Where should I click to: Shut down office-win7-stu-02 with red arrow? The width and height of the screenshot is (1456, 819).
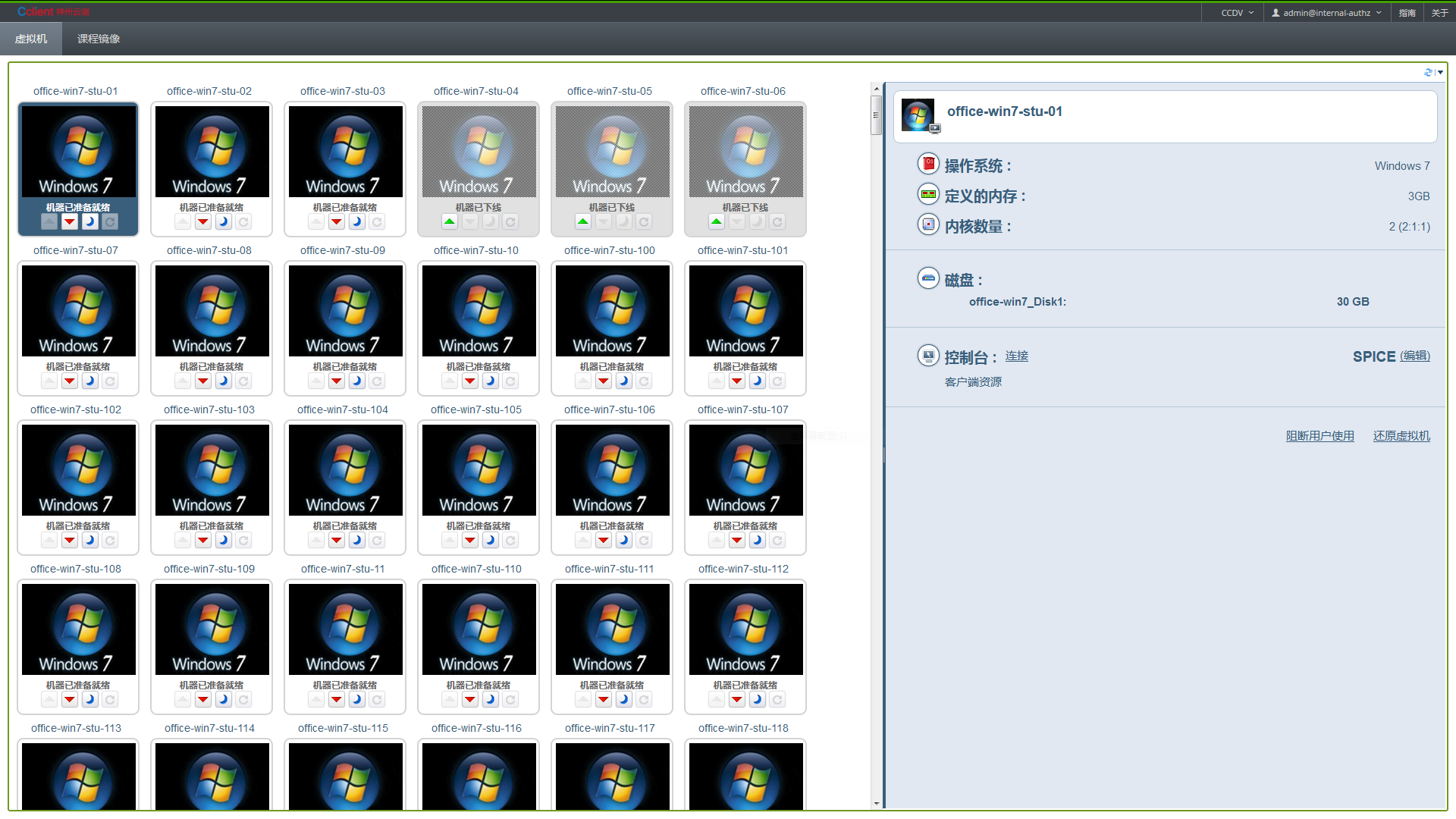[x=203, y=222]
